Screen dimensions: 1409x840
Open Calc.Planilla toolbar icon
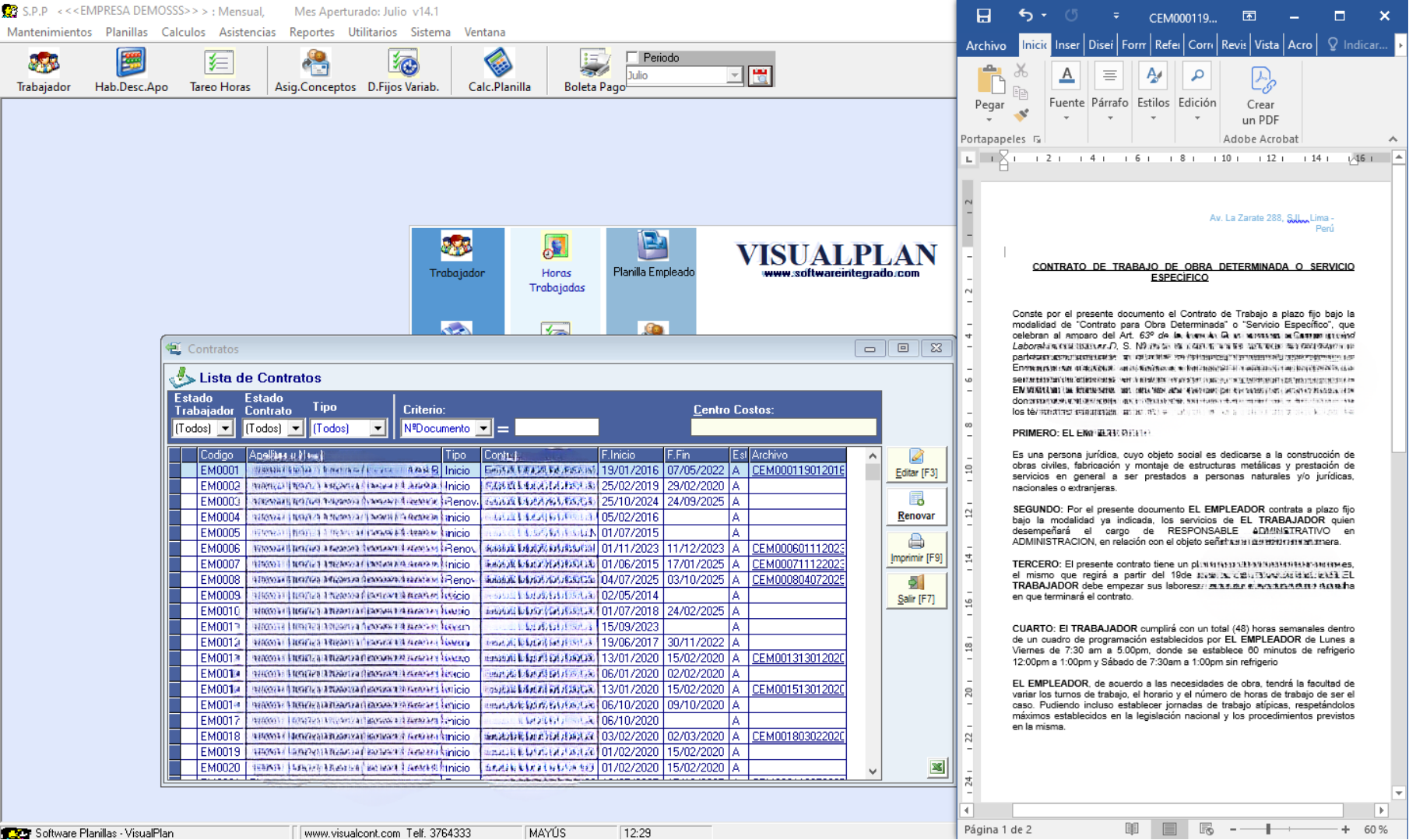pyautogui.click(x=499, y=70)
